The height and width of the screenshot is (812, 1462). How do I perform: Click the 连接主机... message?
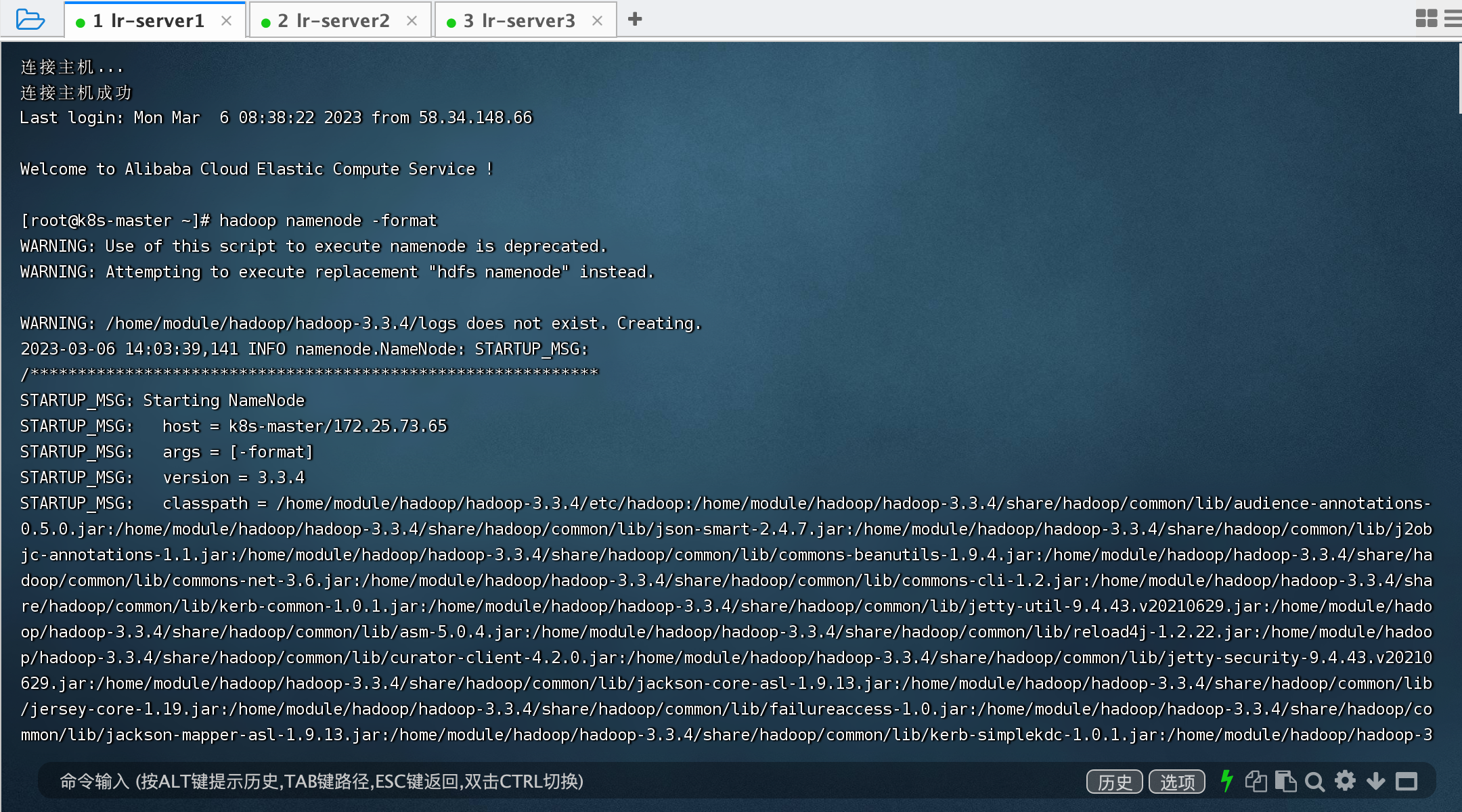pos(72,66)
